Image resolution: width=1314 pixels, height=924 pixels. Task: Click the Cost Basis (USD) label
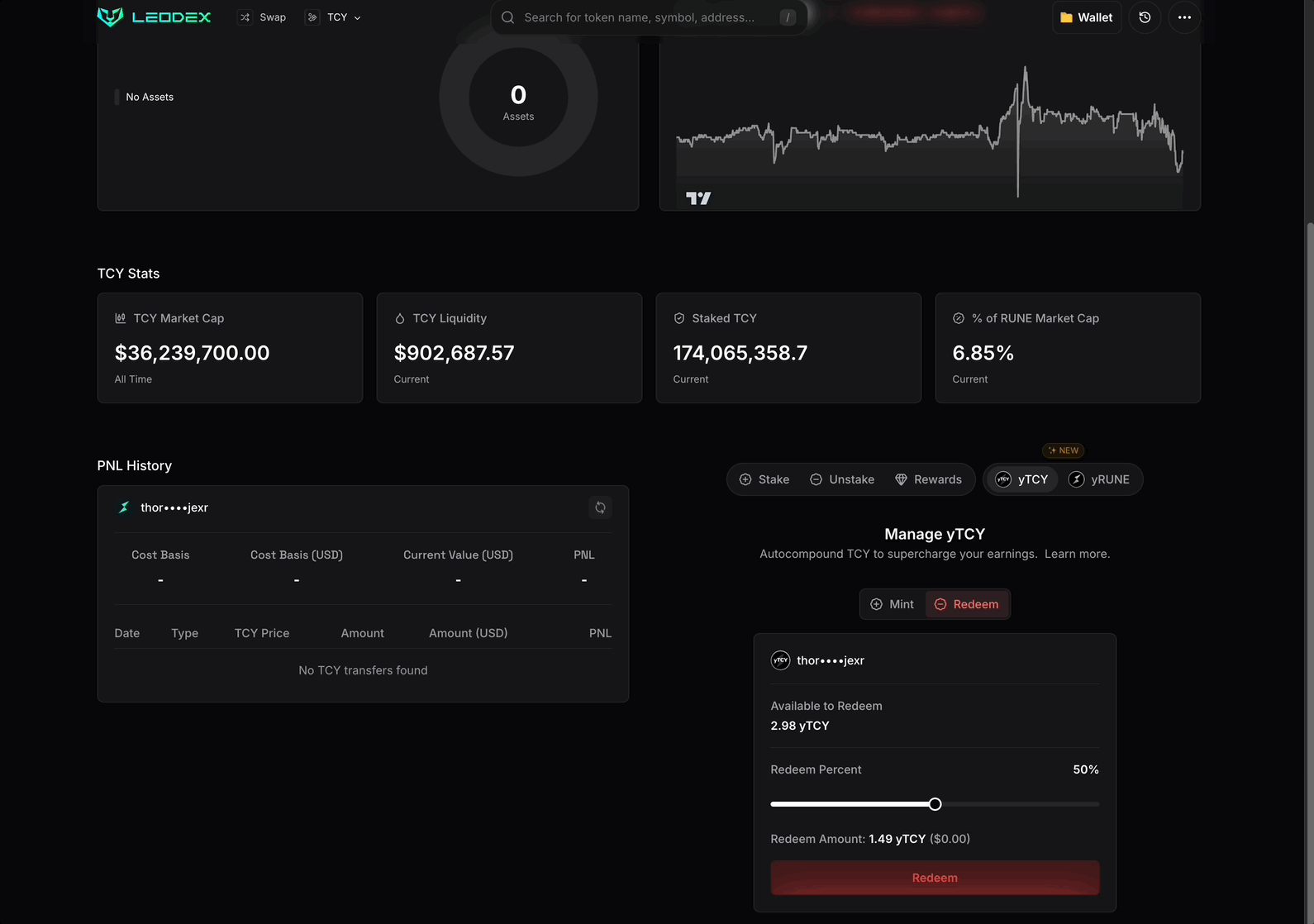pyautogui.click(x=297, y=555)
